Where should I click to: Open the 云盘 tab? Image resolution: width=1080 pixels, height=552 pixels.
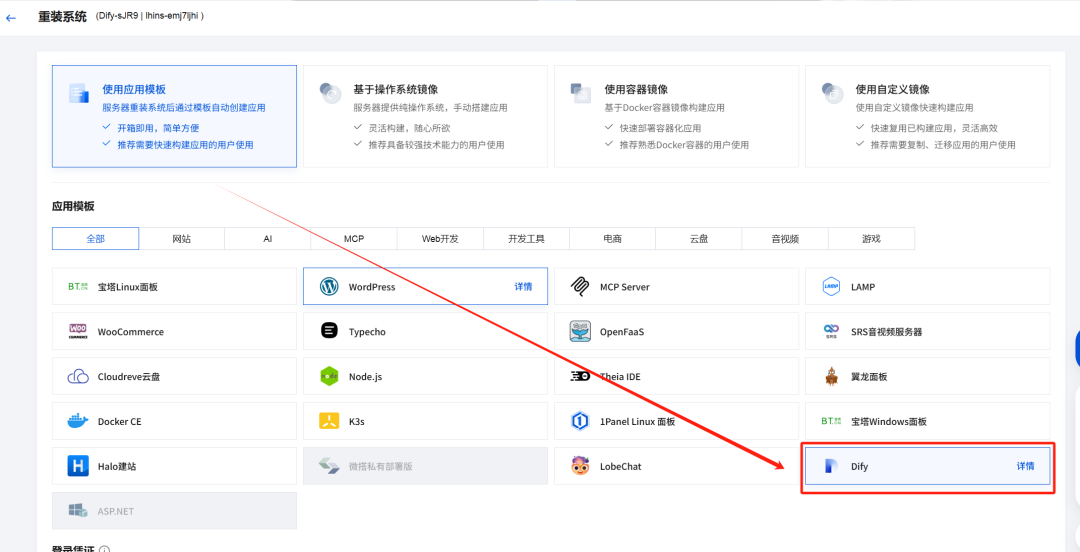point(699,239)
